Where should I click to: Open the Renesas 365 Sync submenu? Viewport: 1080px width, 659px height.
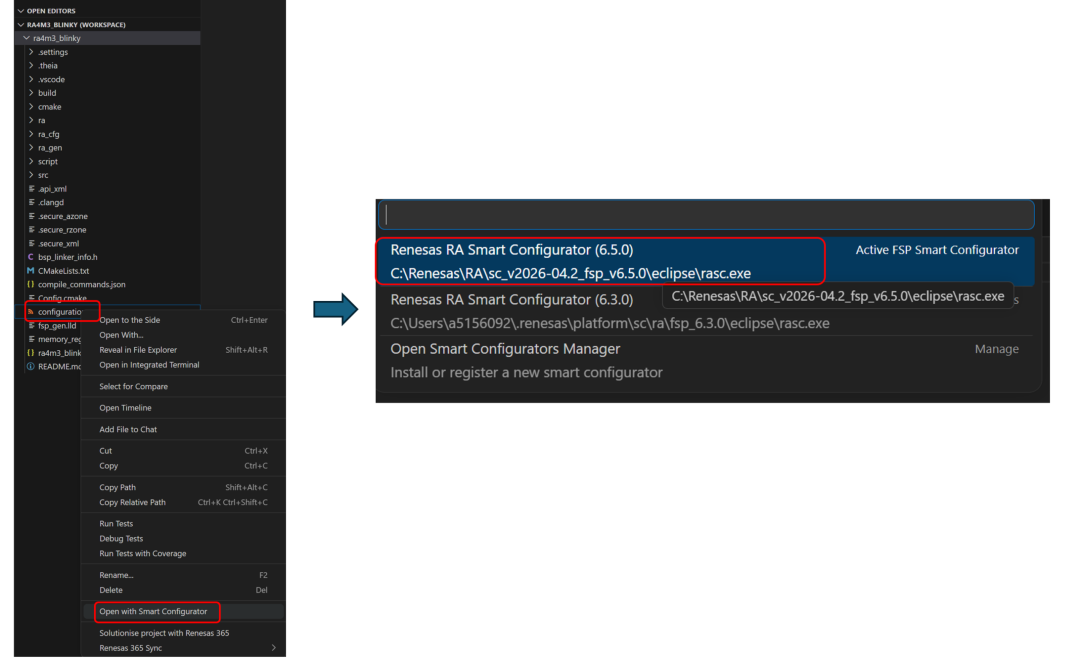point(183,648)
